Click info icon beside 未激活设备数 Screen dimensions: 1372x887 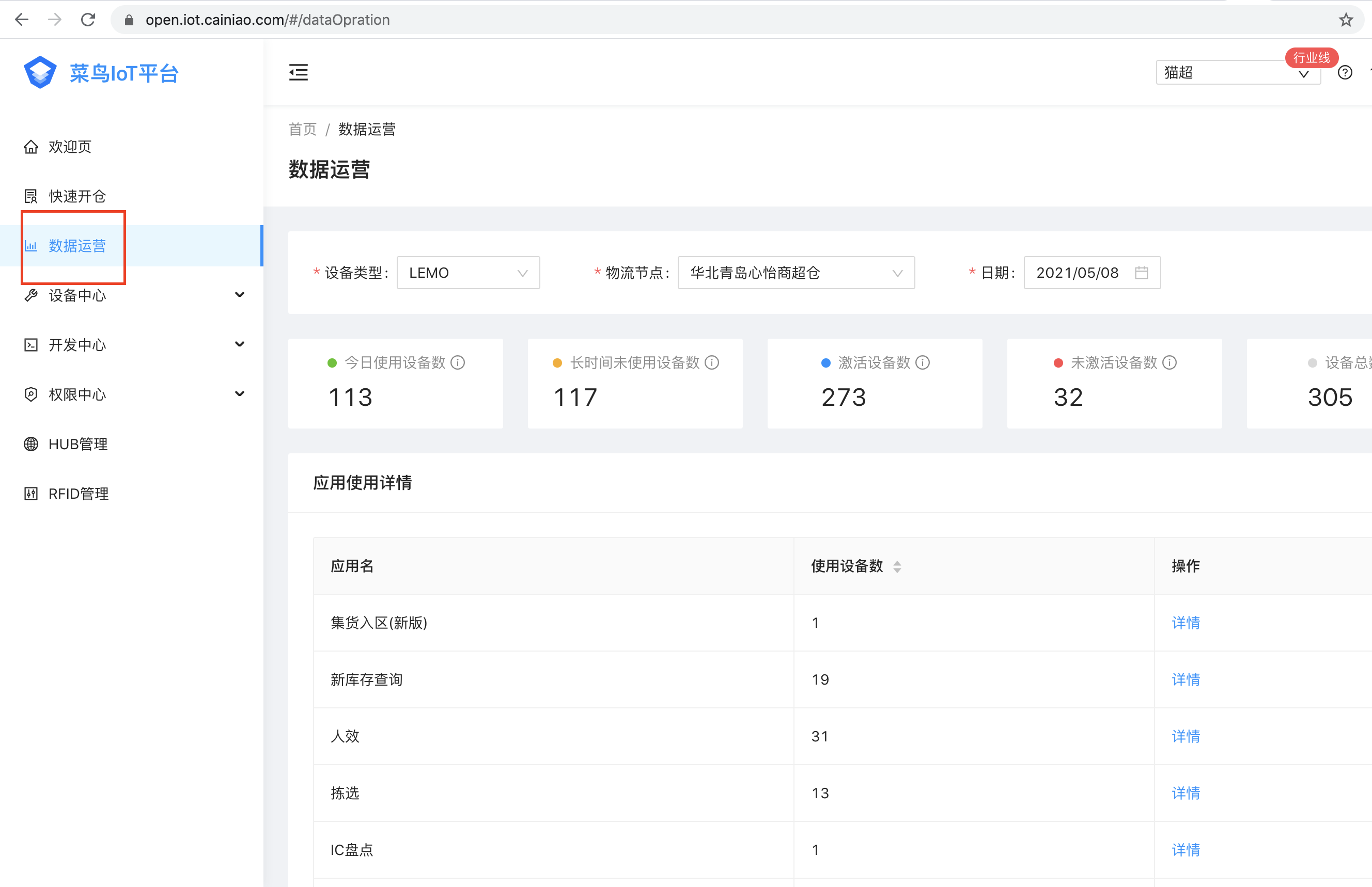point(1169,362)
